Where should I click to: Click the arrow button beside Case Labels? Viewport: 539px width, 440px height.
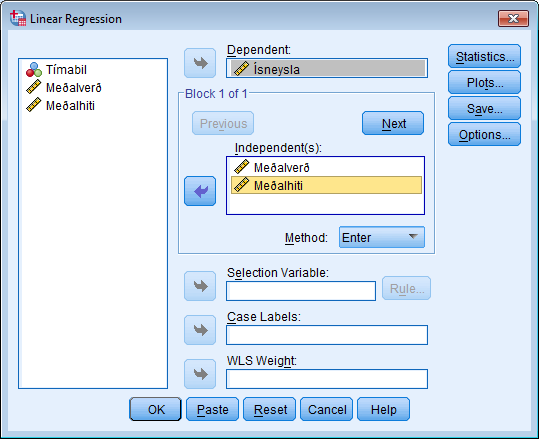click(x=200, y=330)
